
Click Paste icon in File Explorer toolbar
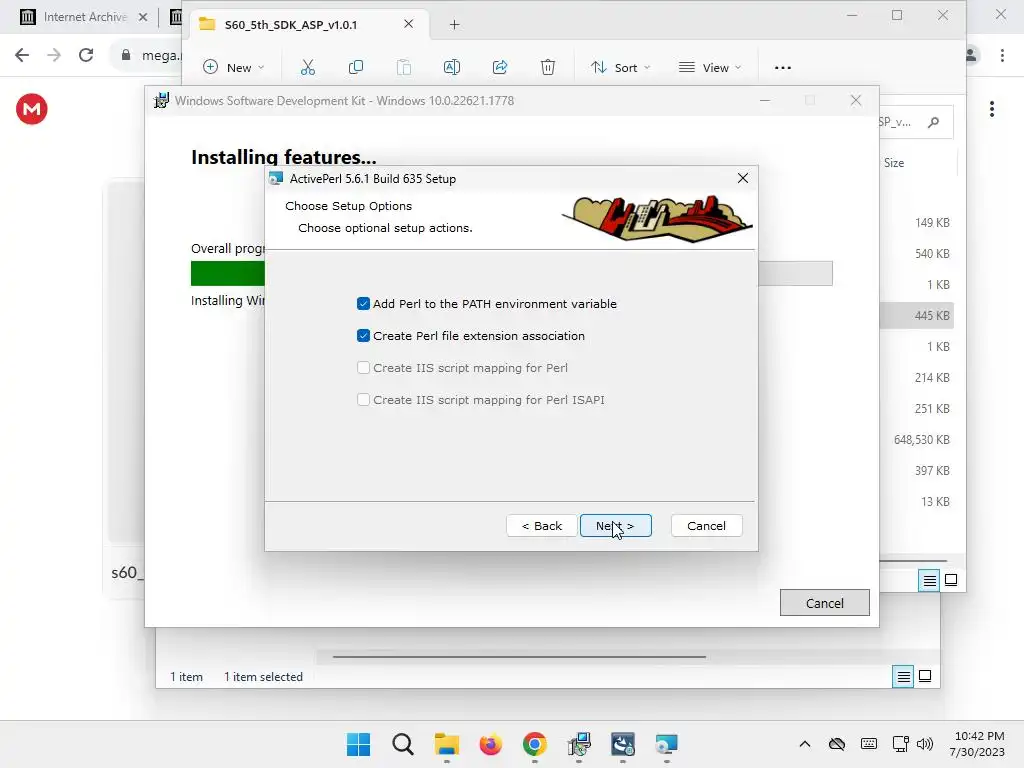[404, 67]
